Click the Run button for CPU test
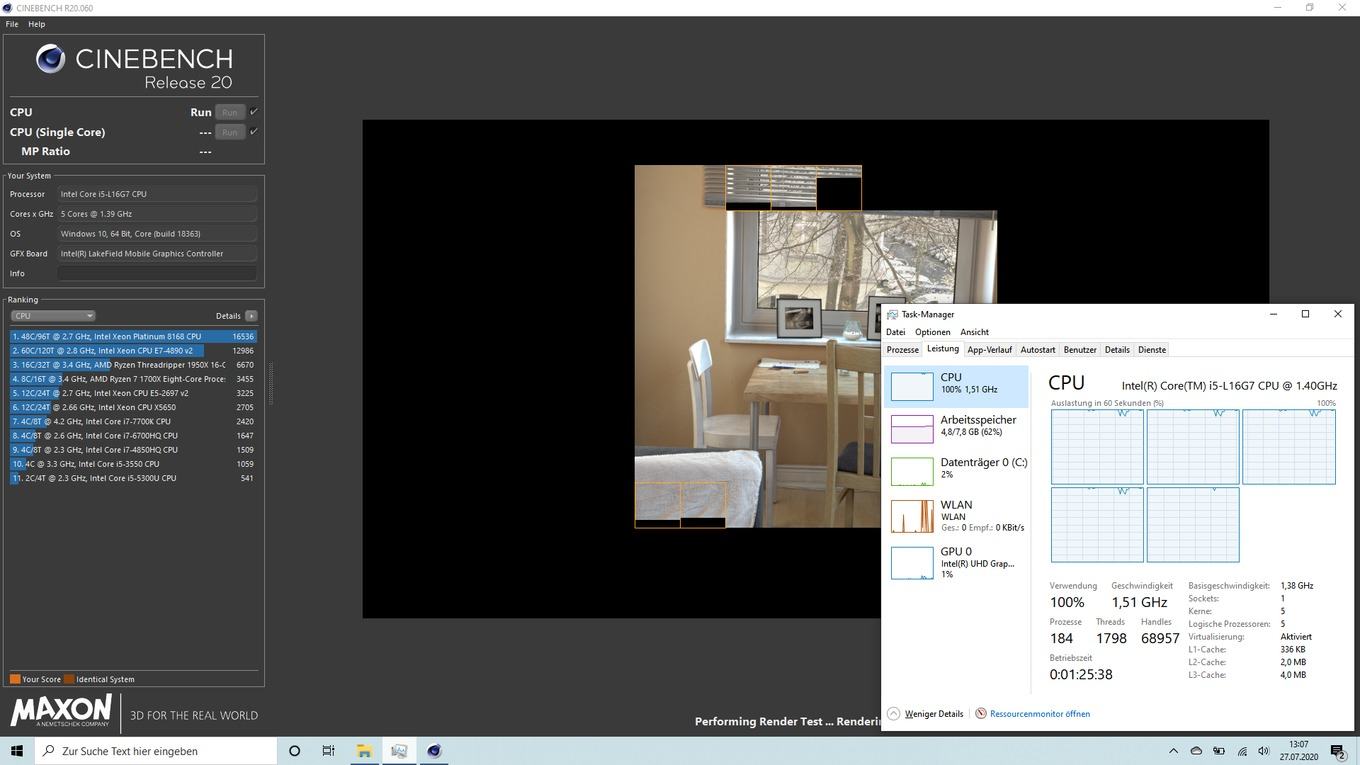 tap(230, 112)
